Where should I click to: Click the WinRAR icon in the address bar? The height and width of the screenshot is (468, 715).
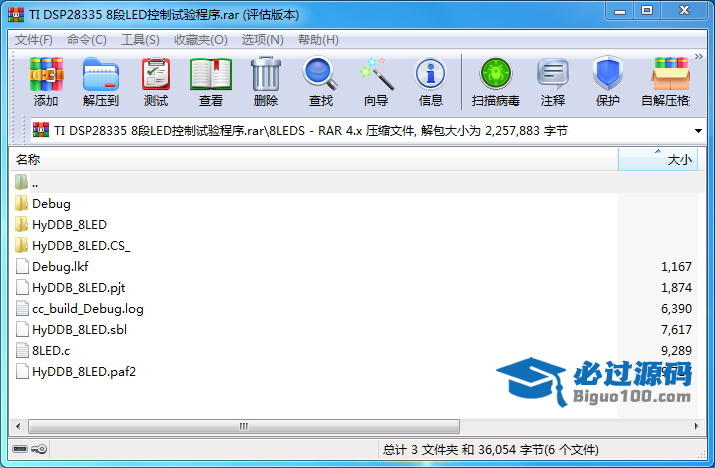41,130
